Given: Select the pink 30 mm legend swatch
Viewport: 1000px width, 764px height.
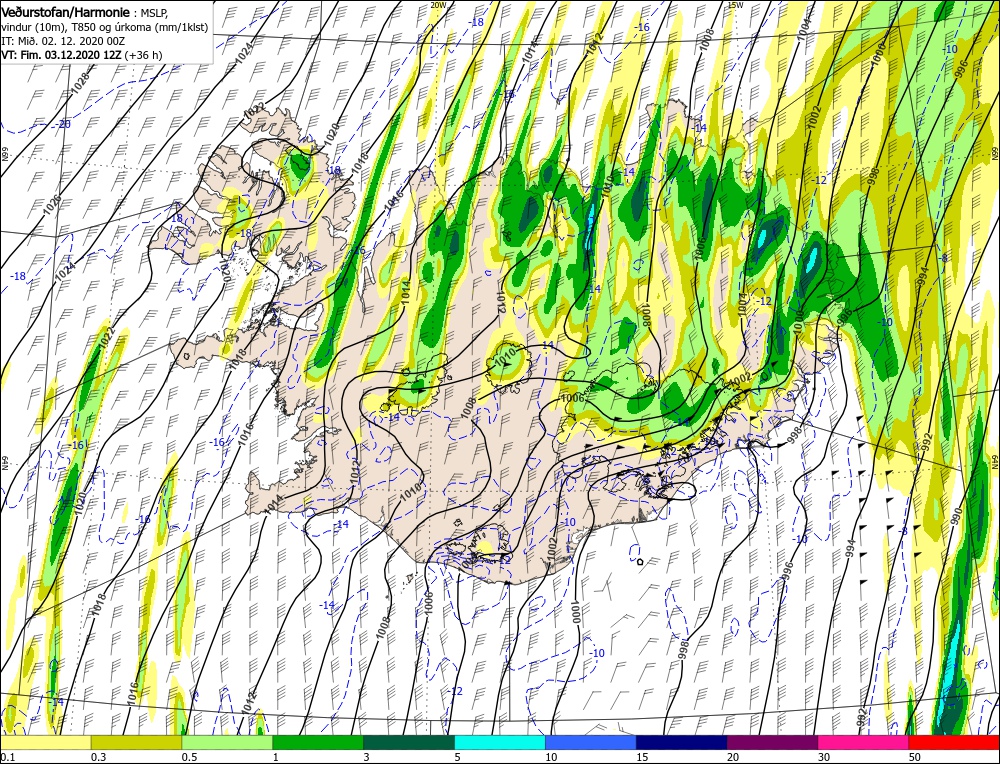Looking at the screenshot, I should click(864, 742).
